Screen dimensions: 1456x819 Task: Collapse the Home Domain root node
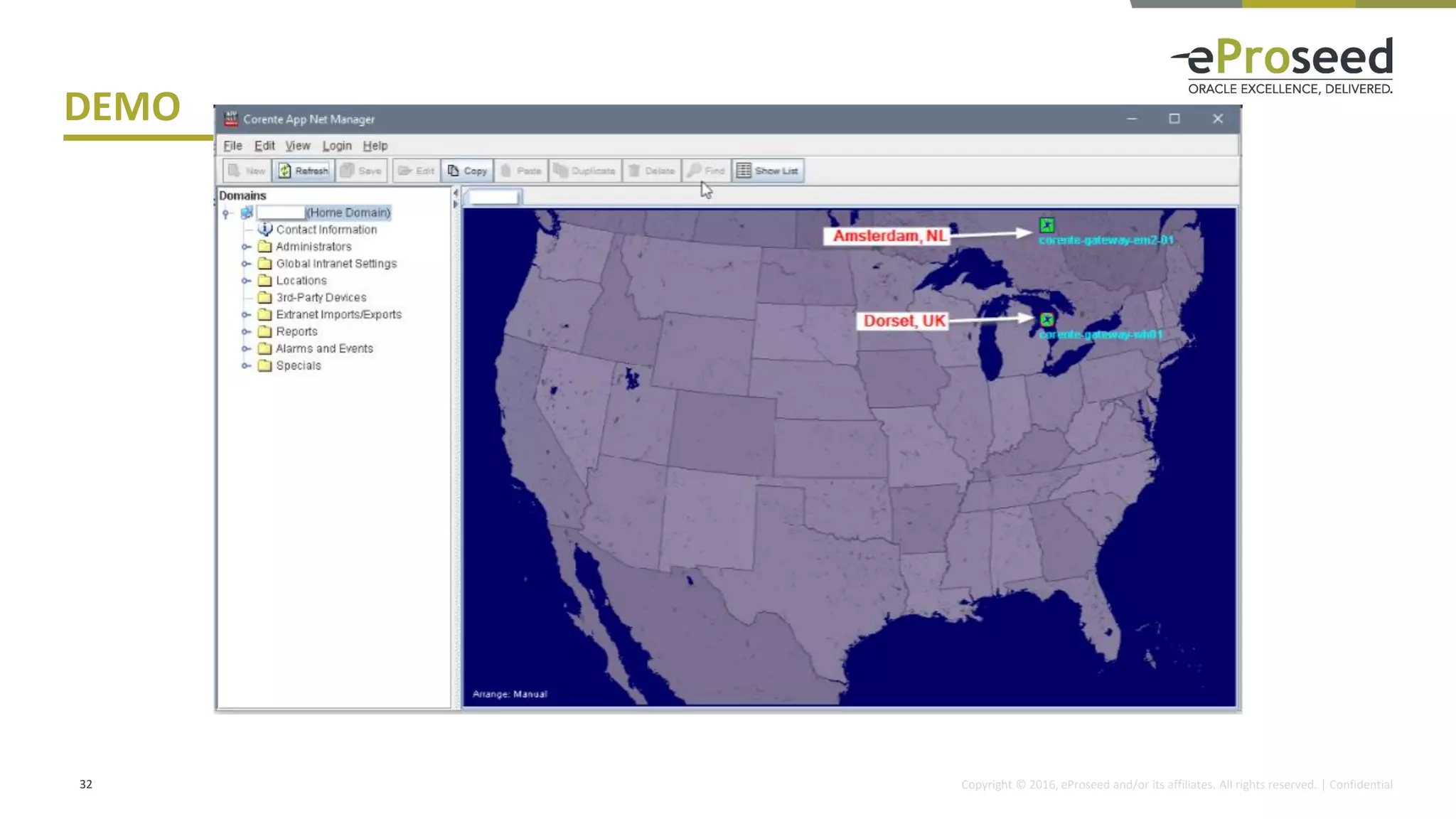(226, 213)
